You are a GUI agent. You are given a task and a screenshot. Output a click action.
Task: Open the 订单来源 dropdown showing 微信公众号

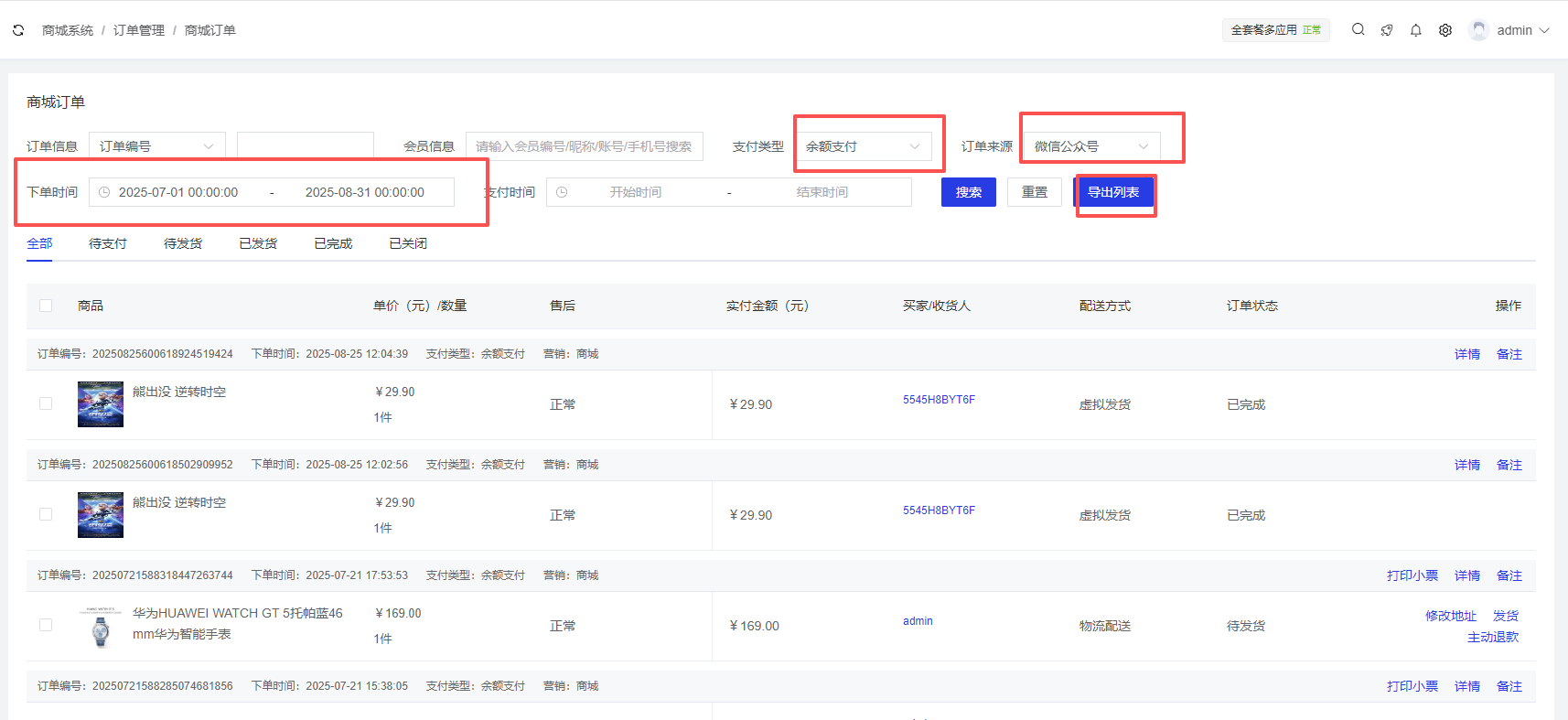1090,146
